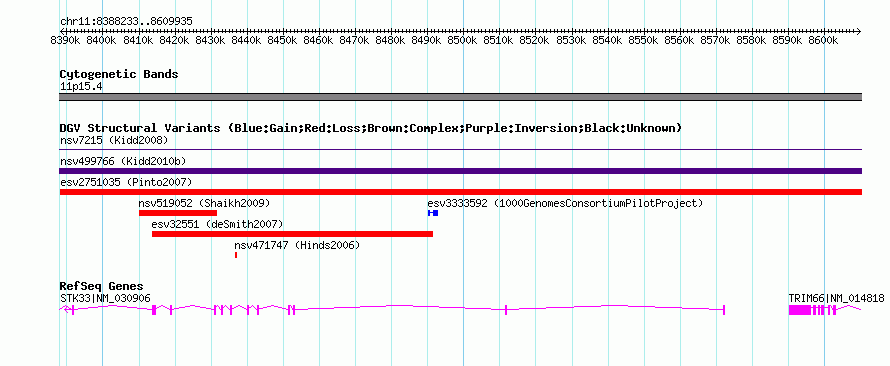Click the DGV Structural Variants track title
Viewport: 890px width, 366px height.
pyautogui.click(x=370, y=128)
